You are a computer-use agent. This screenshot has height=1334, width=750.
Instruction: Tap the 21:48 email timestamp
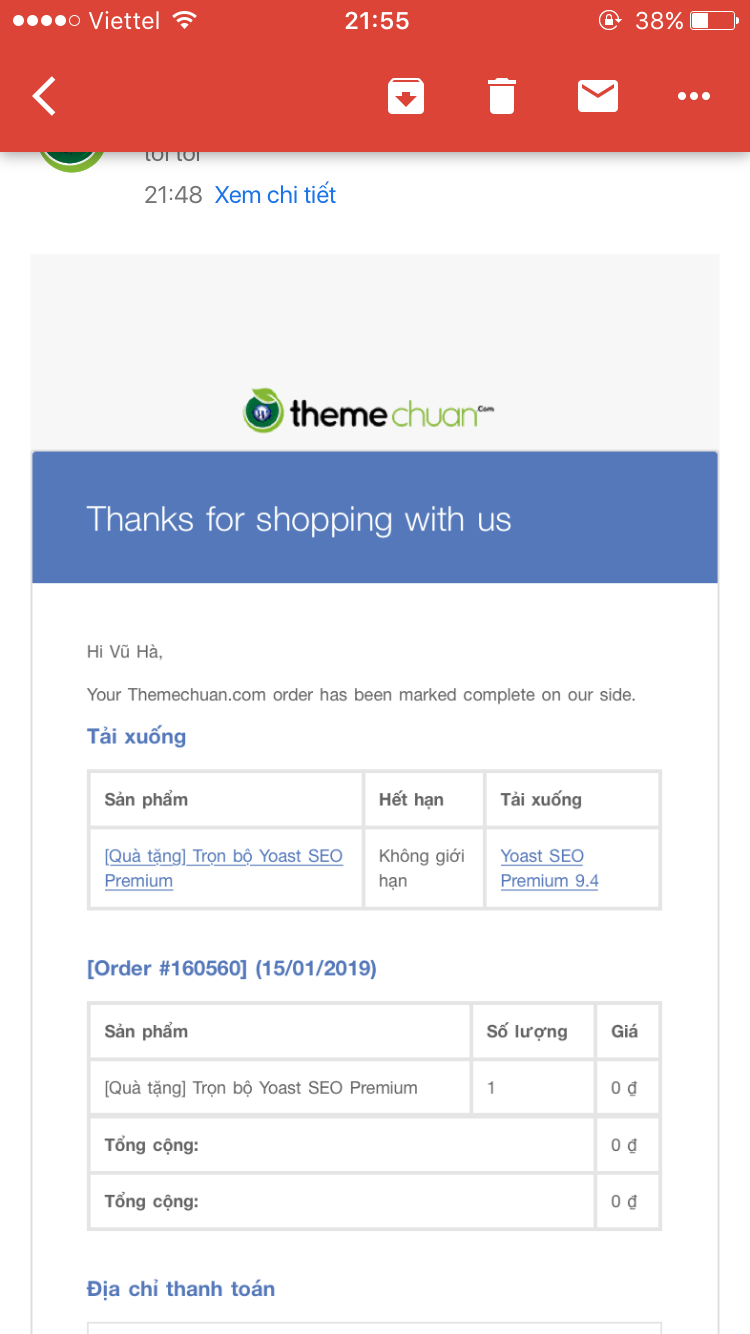click(173, 195)
